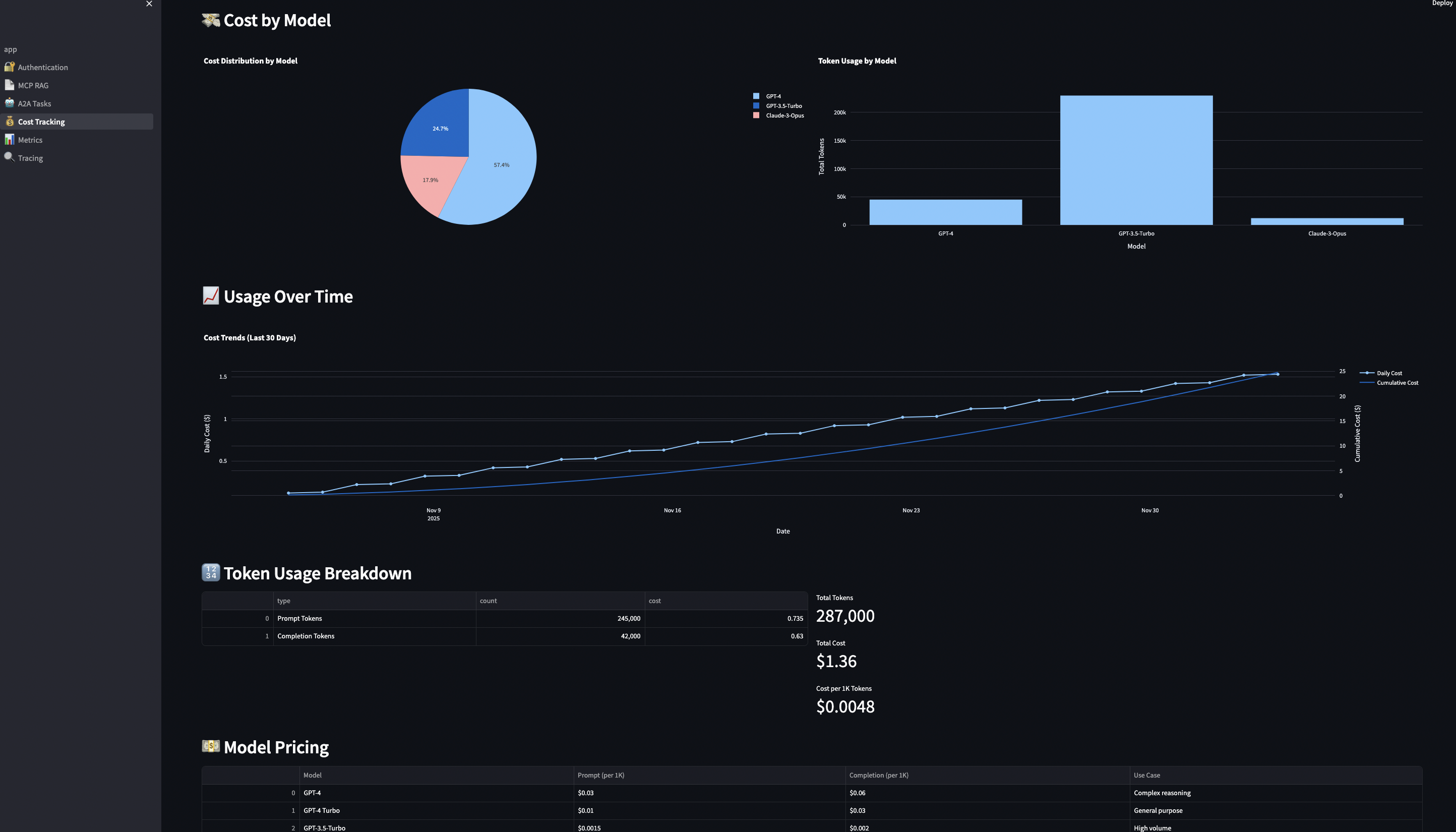Viewport: 1456px width, 832px height.
Task: Close the sidebar with X icon
Action: 149,4
